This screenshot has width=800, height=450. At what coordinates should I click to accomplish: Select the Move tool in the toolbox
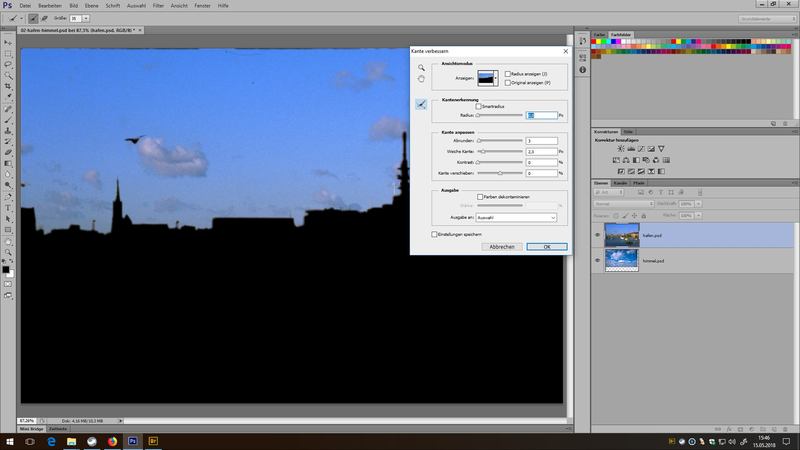tap(8, 41)
